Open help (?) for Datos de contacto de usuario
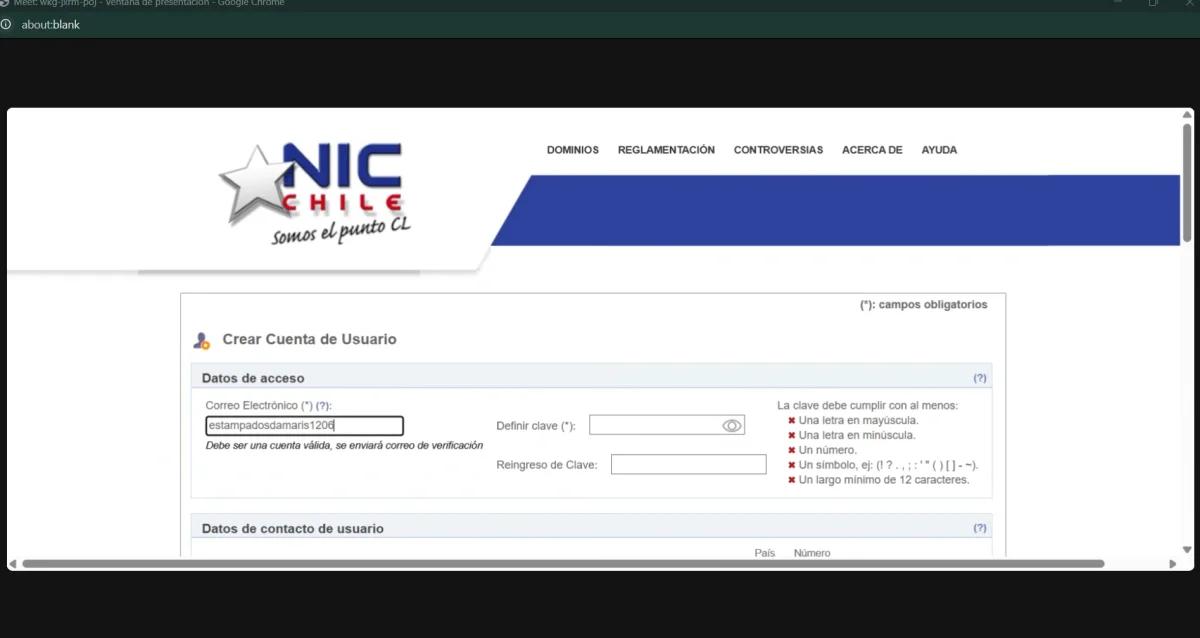1200x638 pixels. pyautogui.click(x=979, y=528)
